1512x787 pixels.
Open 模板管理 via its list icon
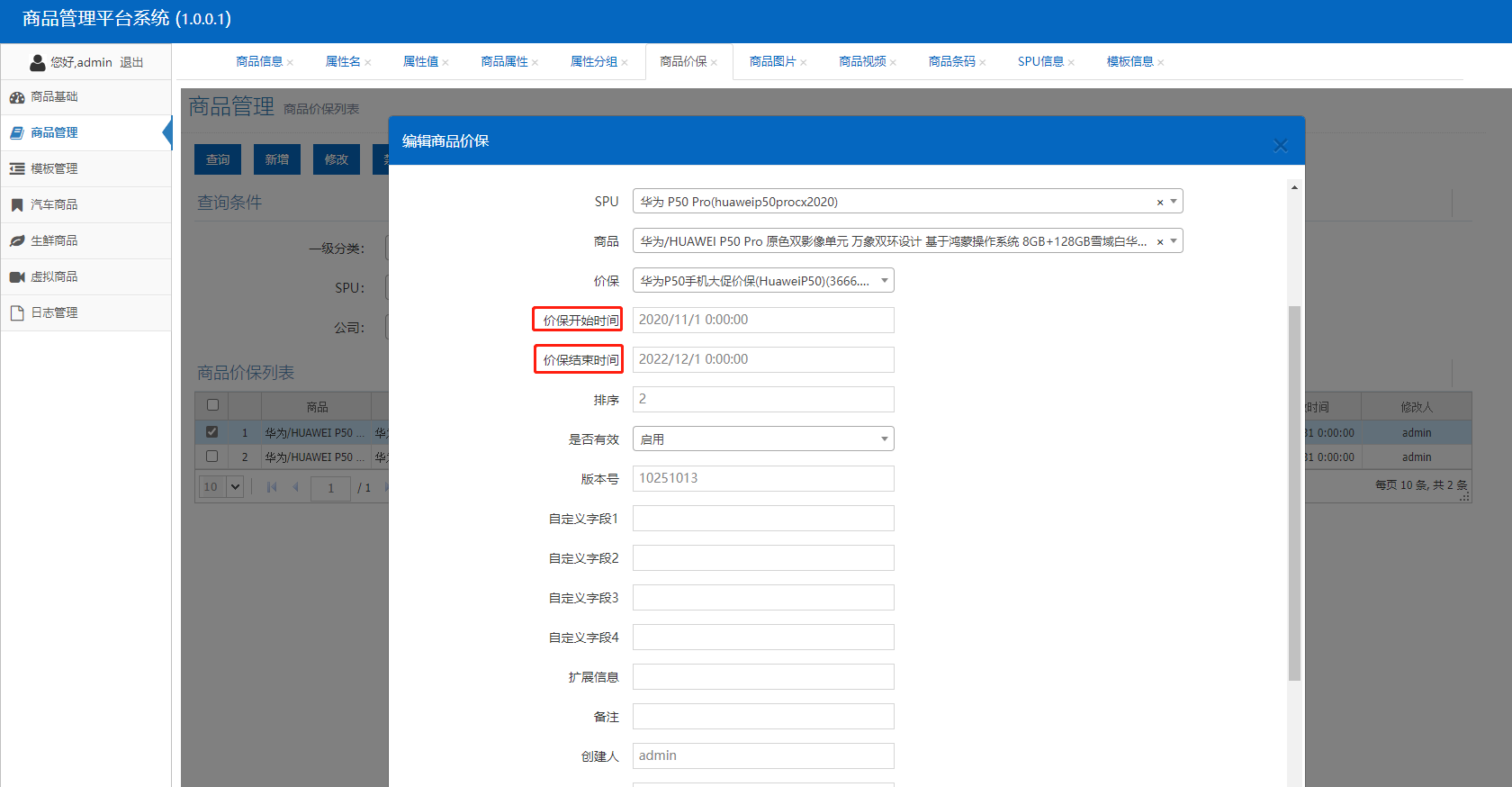17,169
